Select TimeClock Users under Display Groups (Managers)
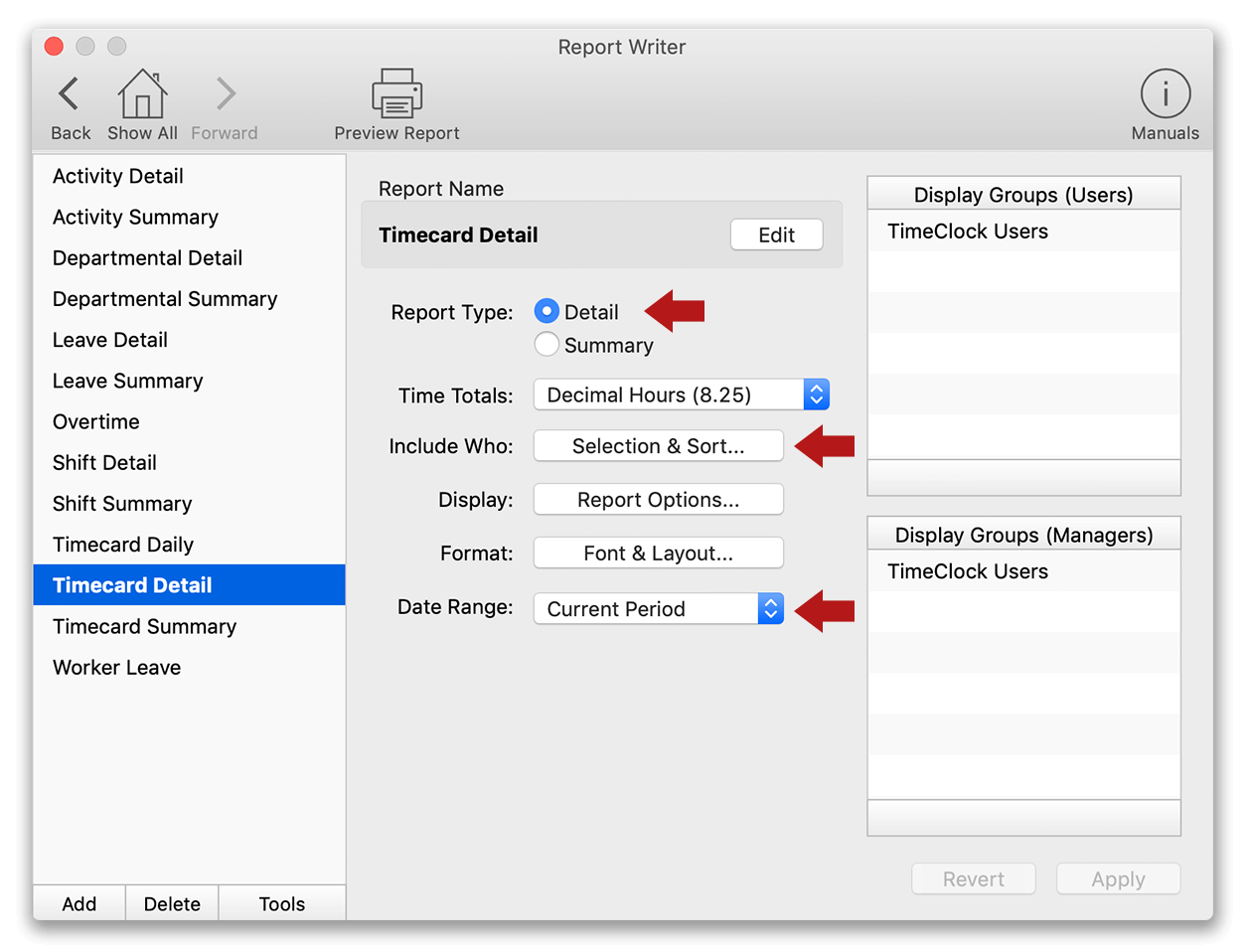 pos(969,570)
